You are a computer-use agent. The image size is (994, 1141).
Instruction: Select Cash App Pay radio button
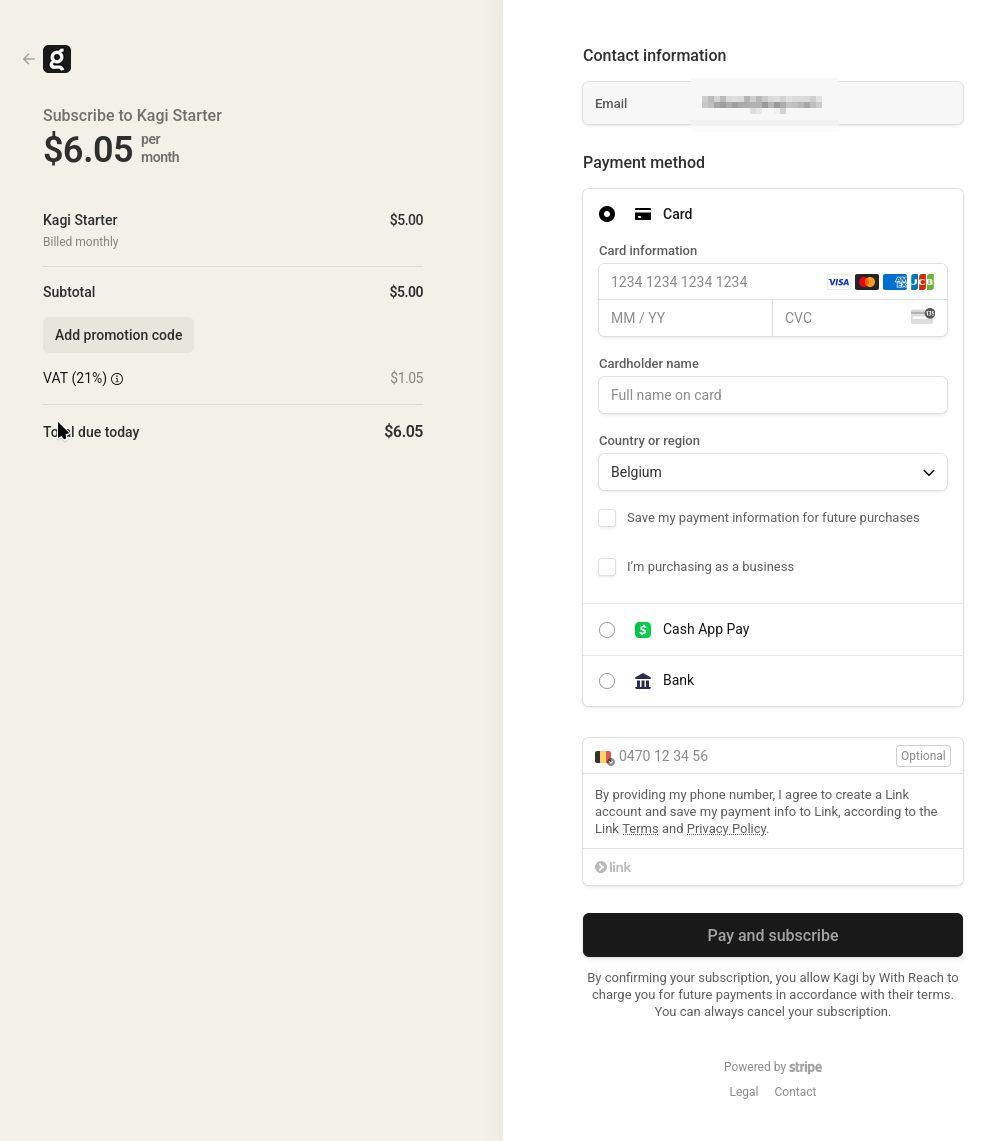point(607,630)
